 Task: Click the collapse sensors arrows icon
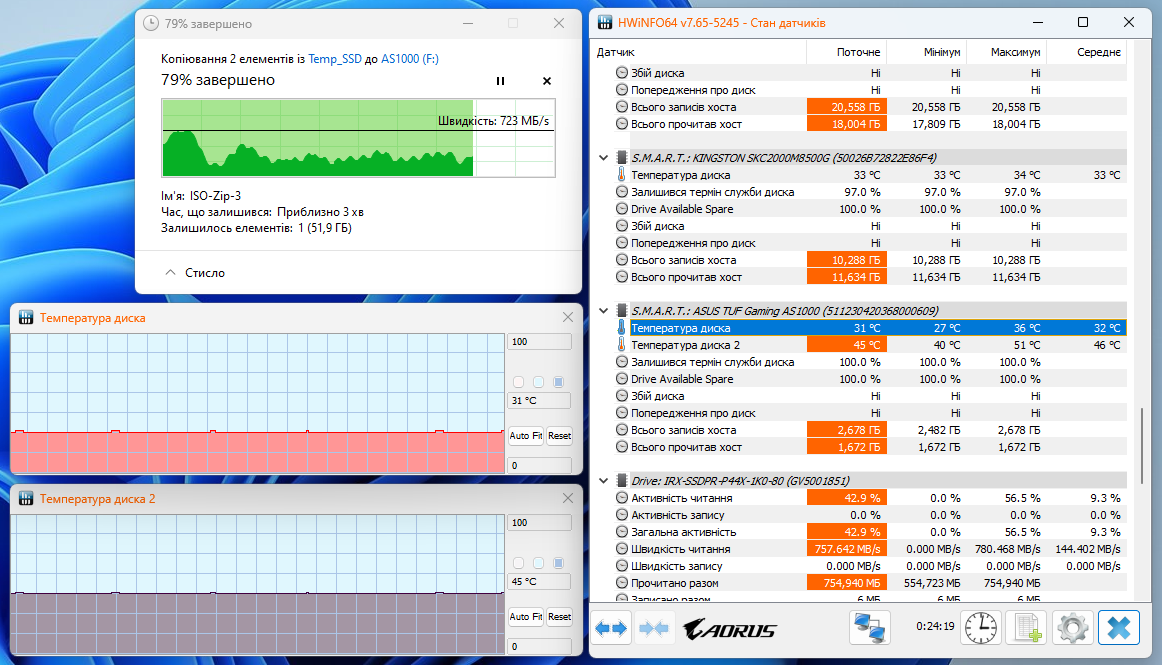tap(654, 629)
